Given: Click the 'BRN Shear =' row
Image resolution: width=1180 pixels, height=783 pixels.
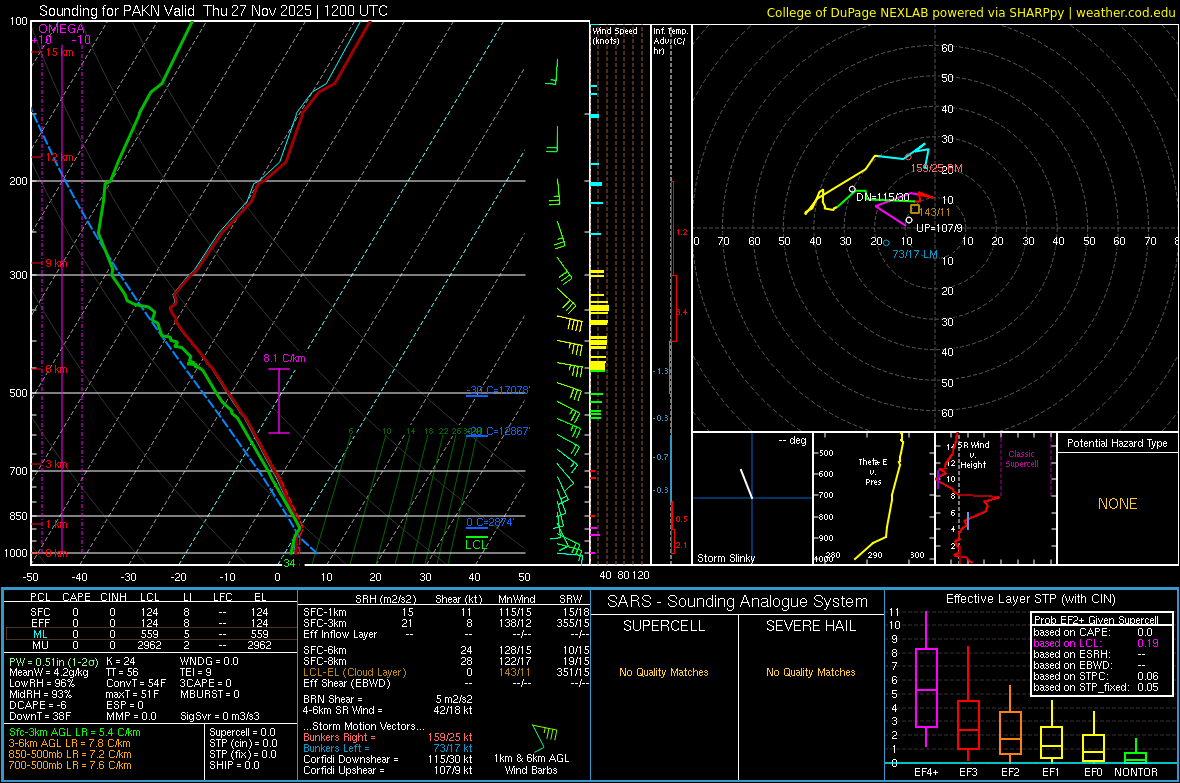Looking at the screenshot, I should point(388,699).
